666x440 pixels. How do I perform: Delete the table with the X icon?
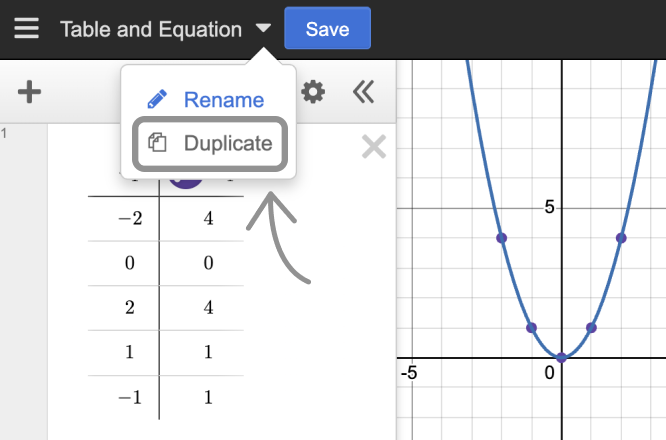coord(373,148)
